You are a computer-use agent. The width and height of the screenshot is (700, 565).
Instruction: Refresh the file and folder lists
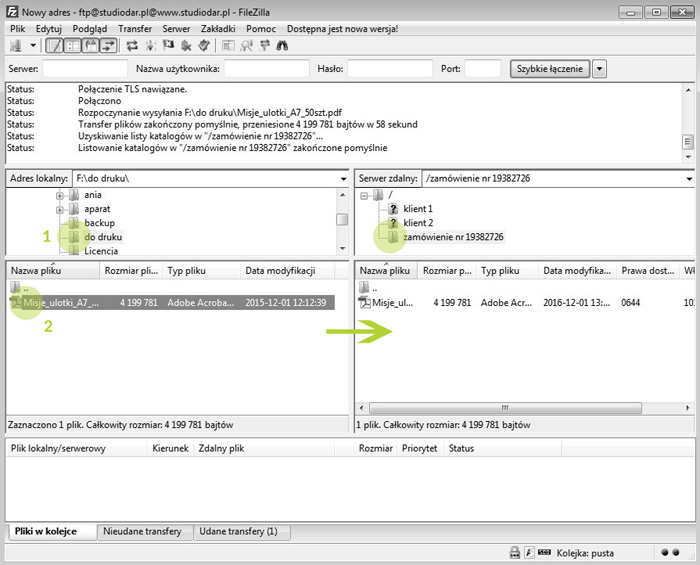132,46
